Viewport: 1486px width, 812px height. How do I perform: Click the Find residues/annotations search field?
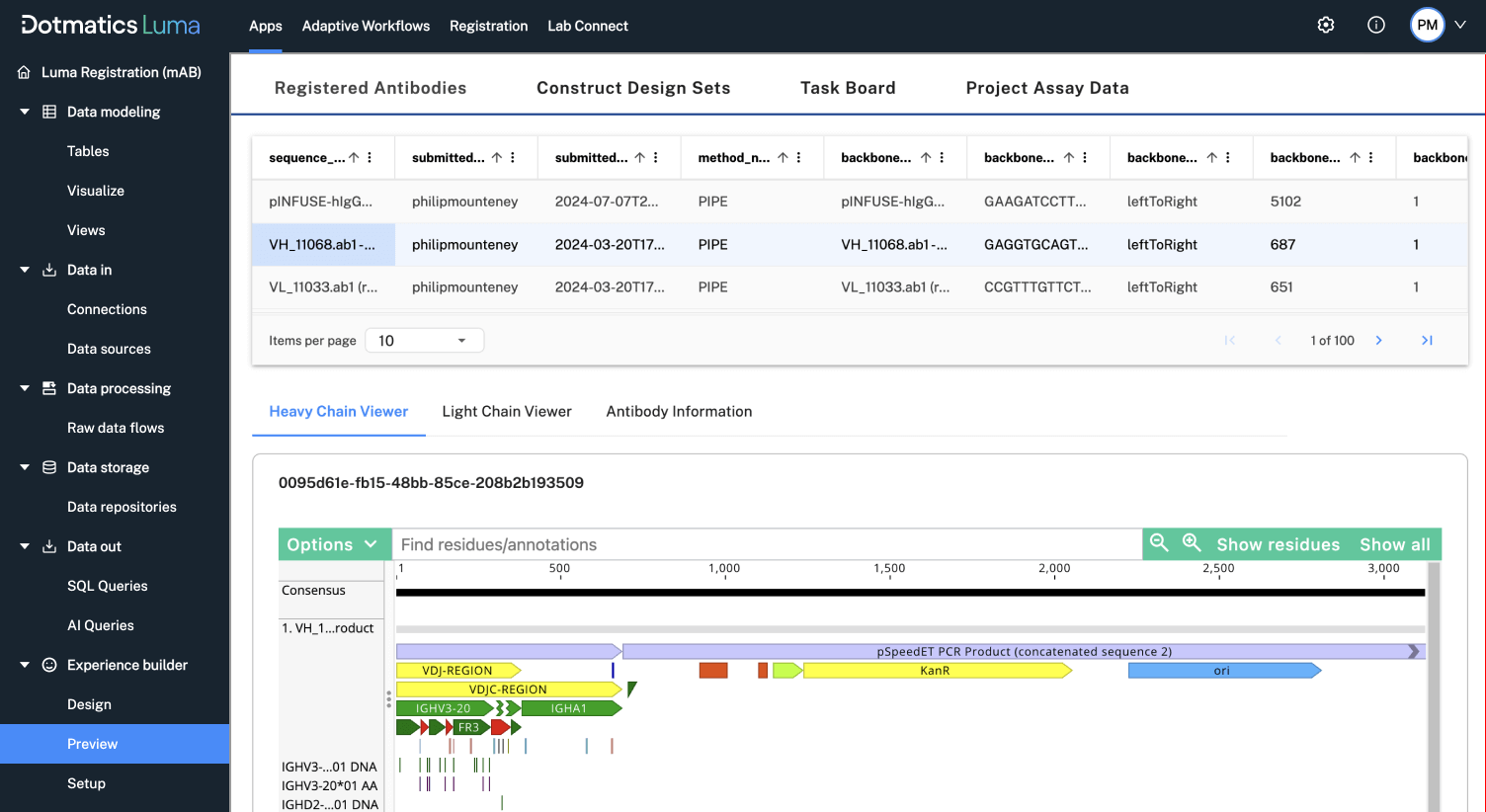click(x=766, y=544)
